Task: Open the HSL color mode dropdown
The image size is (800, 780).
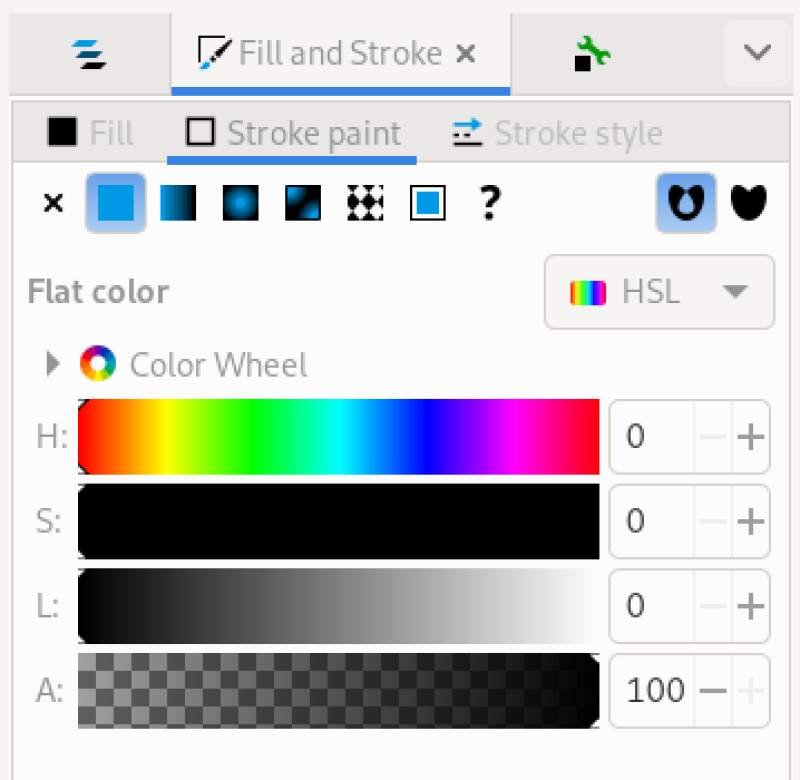Action: click(x=658, y=292)
